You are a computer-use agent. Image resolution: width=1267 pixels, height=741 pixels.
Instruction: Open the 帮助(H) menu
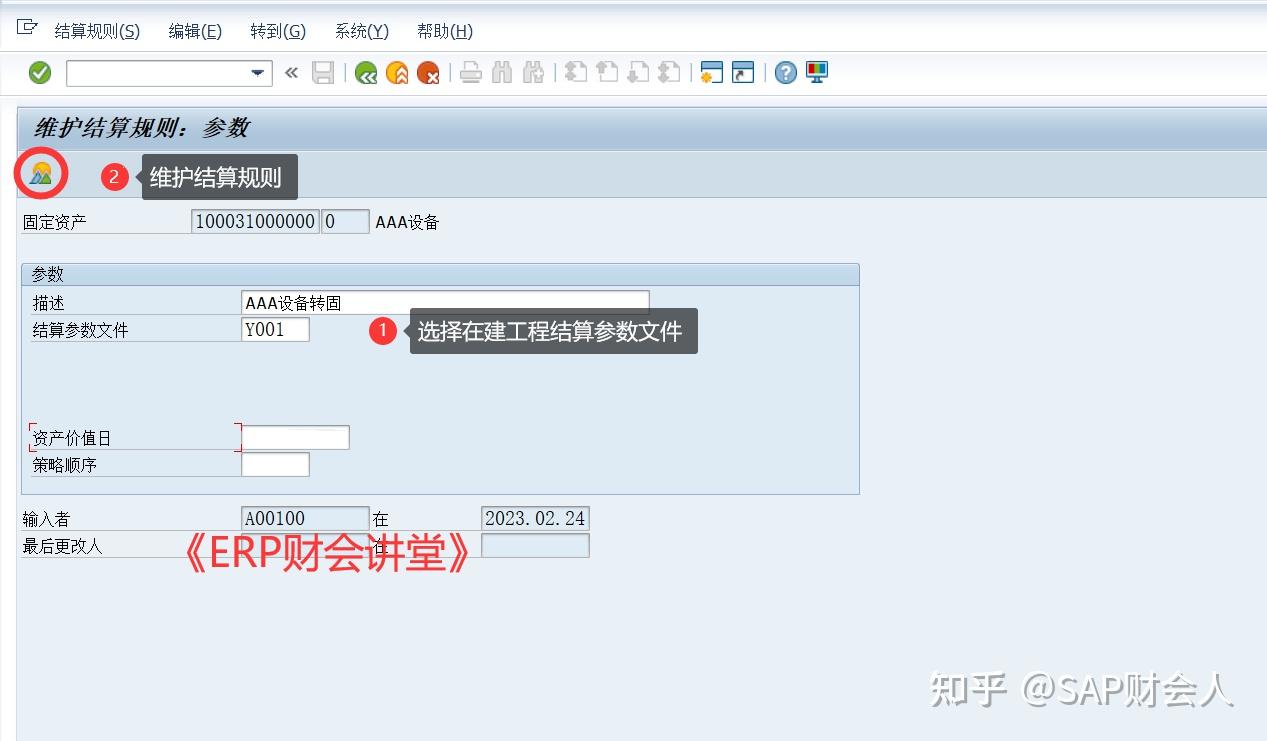point(444,31)
